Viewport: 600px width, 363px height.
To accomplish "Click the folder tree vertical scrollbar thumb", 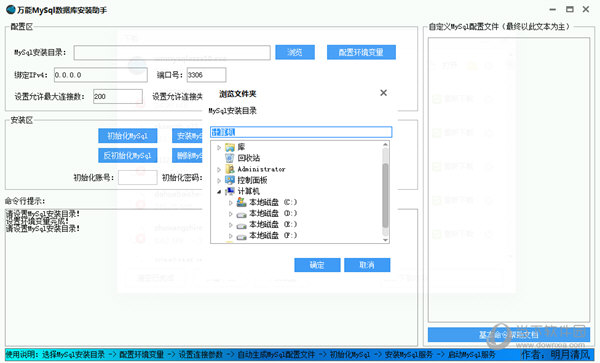I will pos(385,195).
